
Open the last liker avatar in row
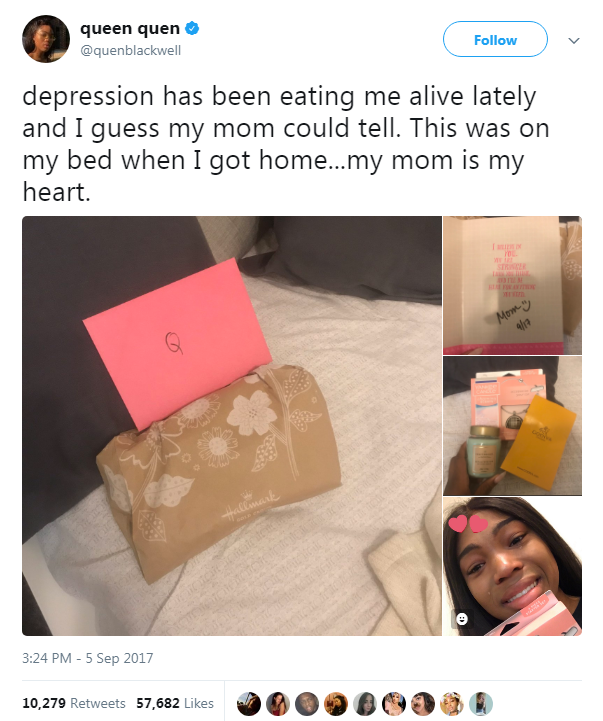[481, 704]
